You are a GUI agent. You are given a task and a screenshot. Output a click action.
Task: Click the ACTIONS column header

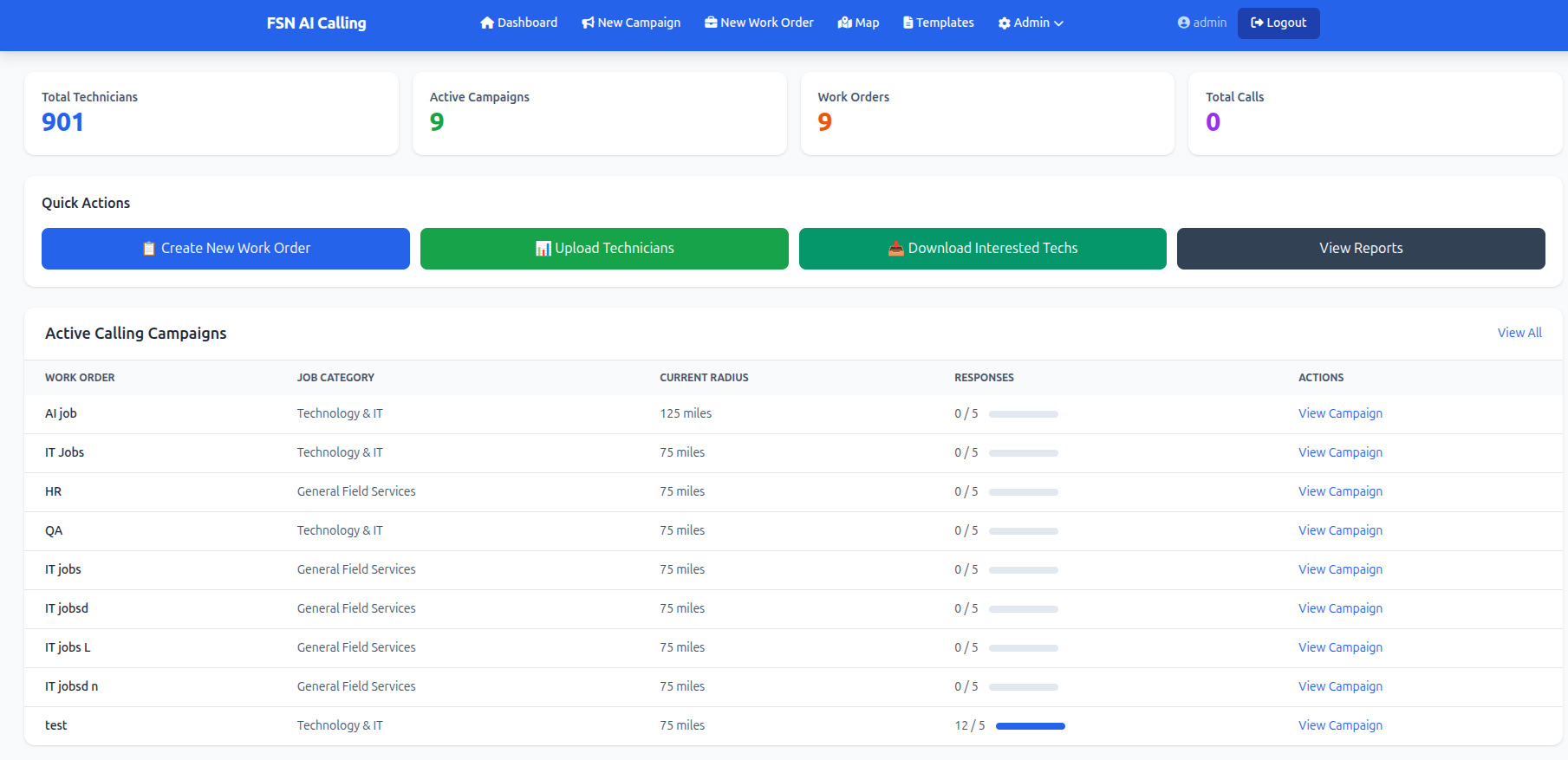pyautogui.click(x=1321, y=378)
